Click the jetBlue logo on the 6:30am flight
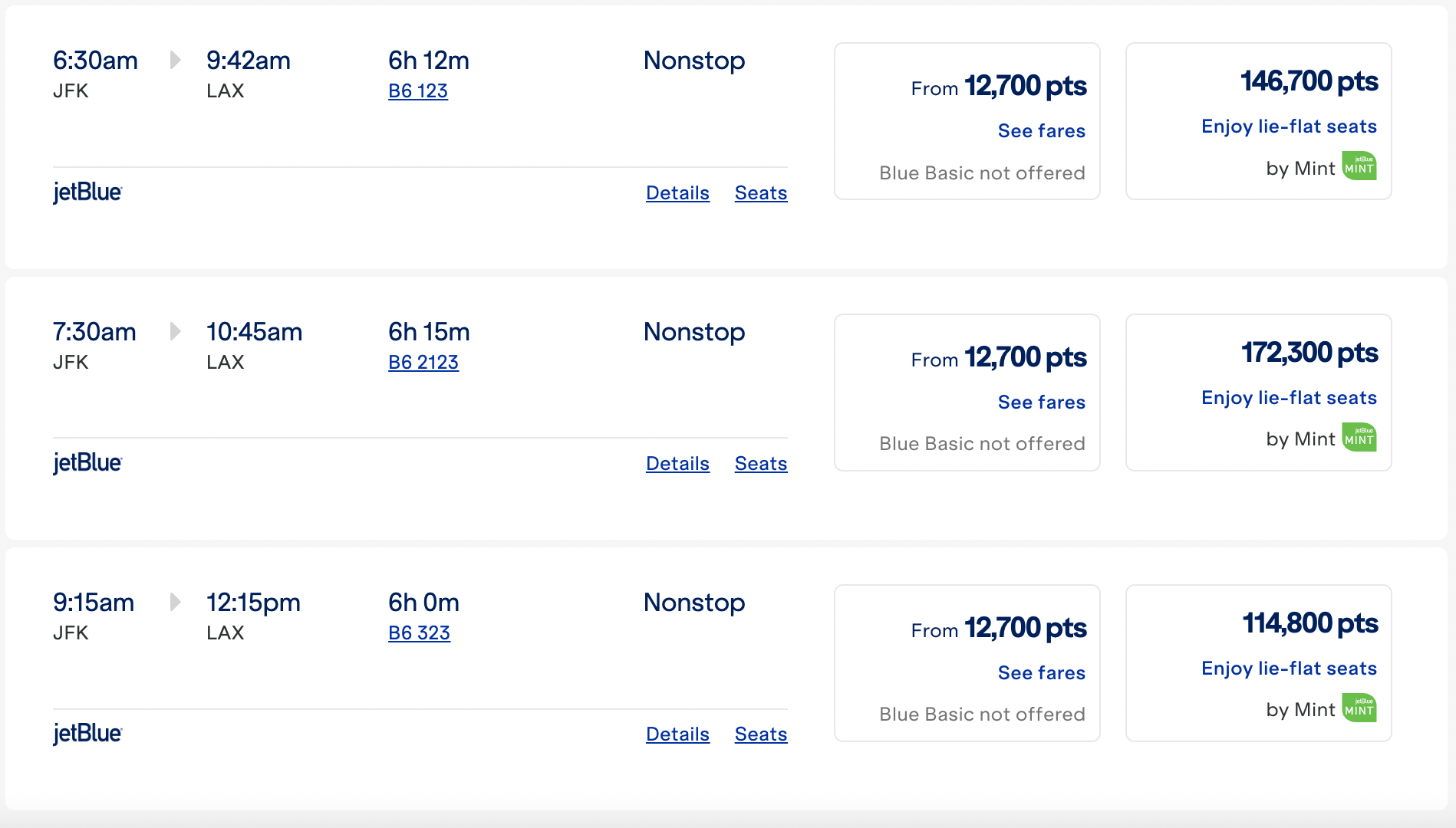This screenshot has height=828, width=1456. [x=87, y=192]
